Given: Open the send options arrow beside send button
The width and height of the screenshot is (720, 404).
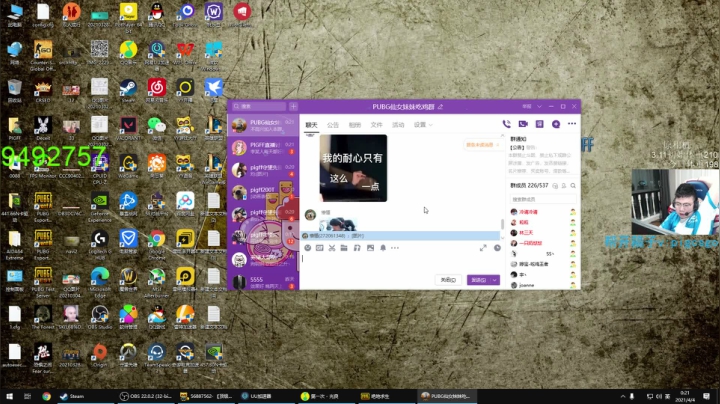Looking at the screenshot, I should (495, 280).
